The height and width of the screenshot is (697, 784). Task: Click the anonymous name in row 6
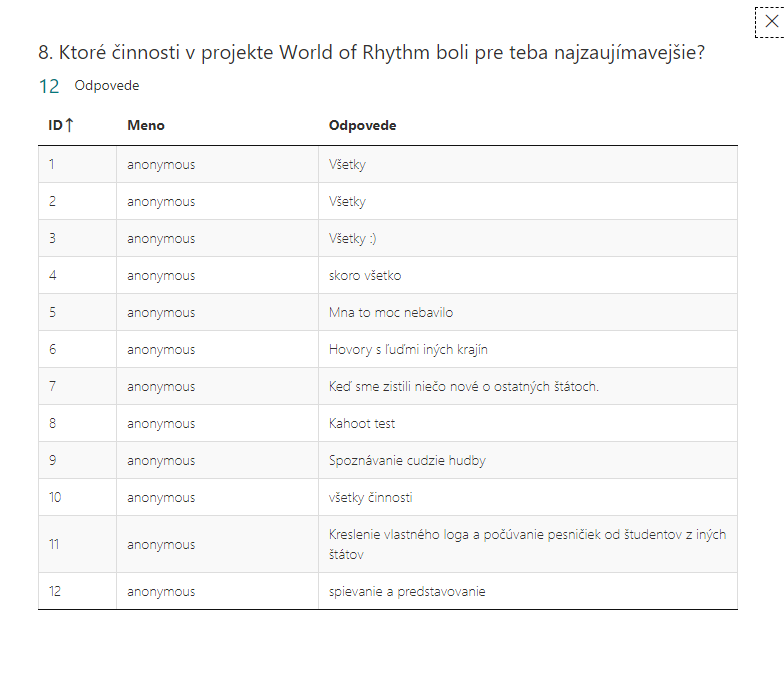click(x=161, y=350)
